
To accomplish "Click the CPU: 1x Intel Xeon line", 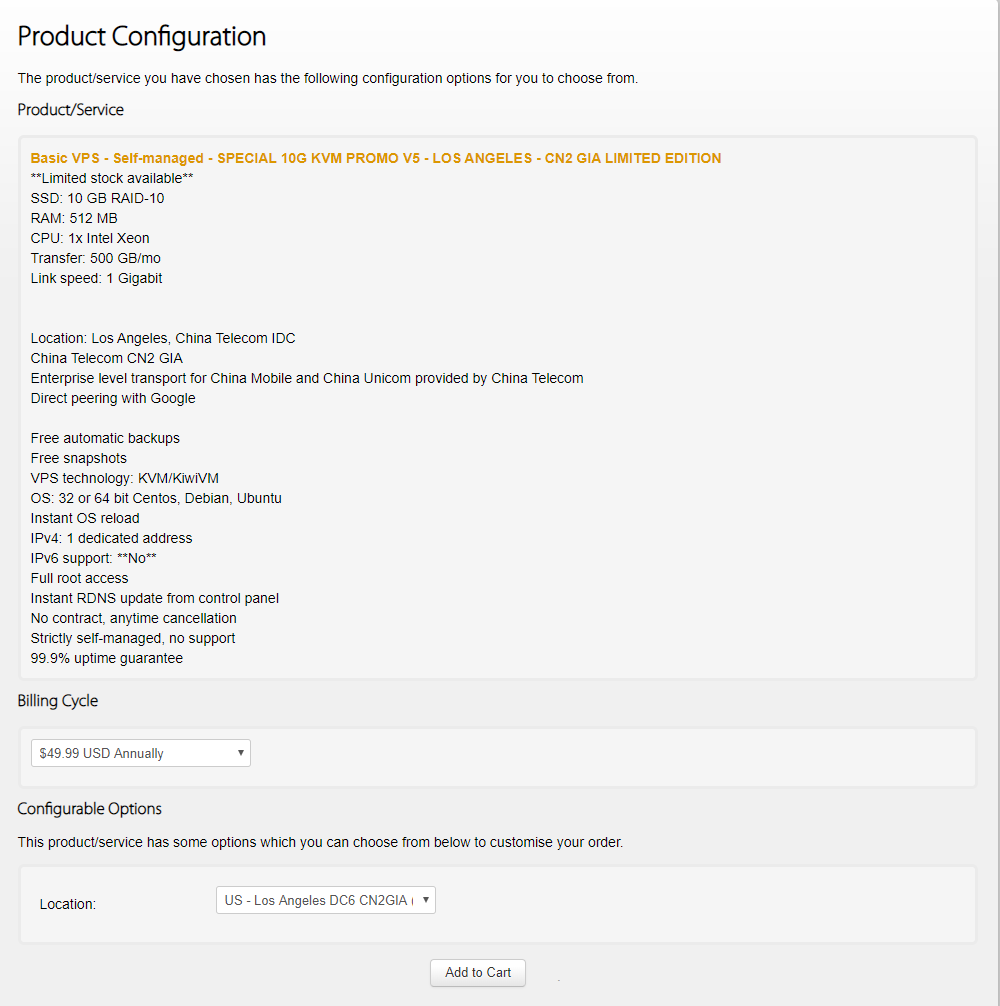I will click(x=90, y=238).
